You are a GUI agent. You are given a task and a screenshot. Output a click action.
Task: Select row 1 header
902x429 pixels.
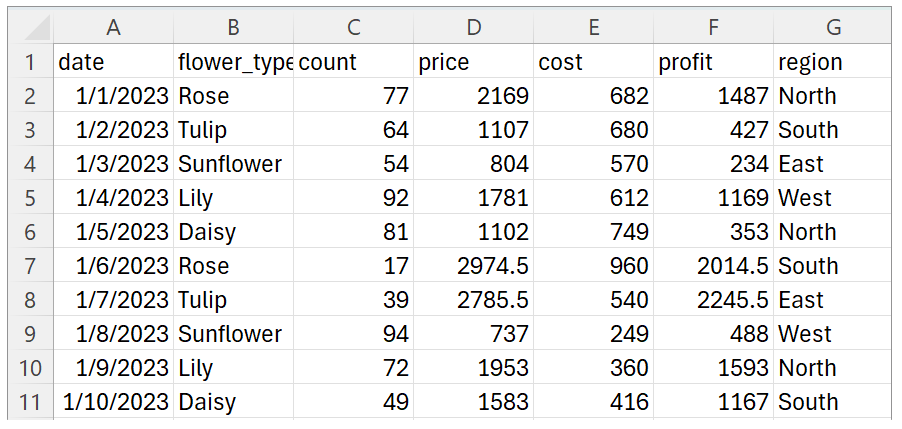[x=30, y=62]
